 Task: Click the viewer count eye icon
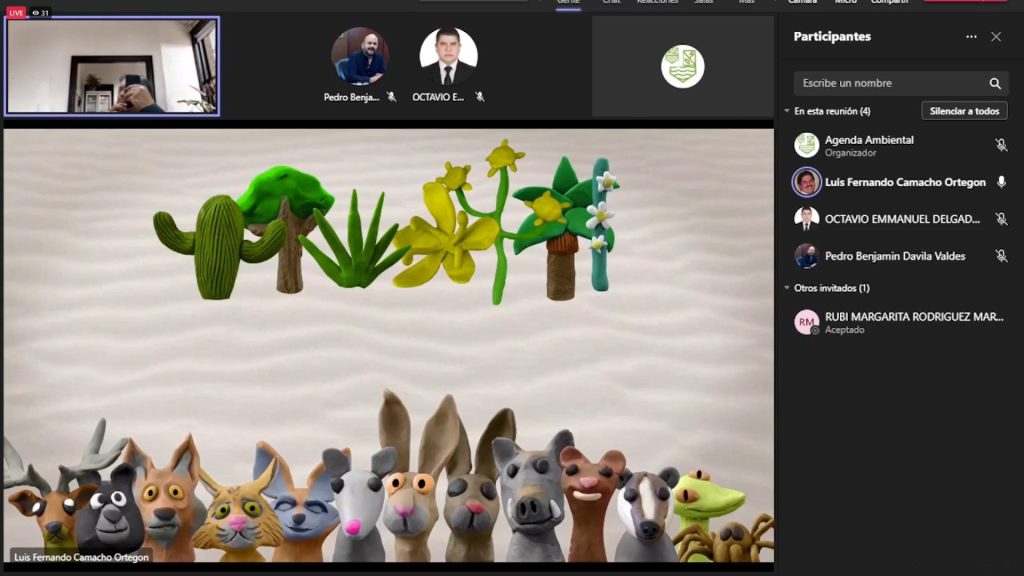36,13
